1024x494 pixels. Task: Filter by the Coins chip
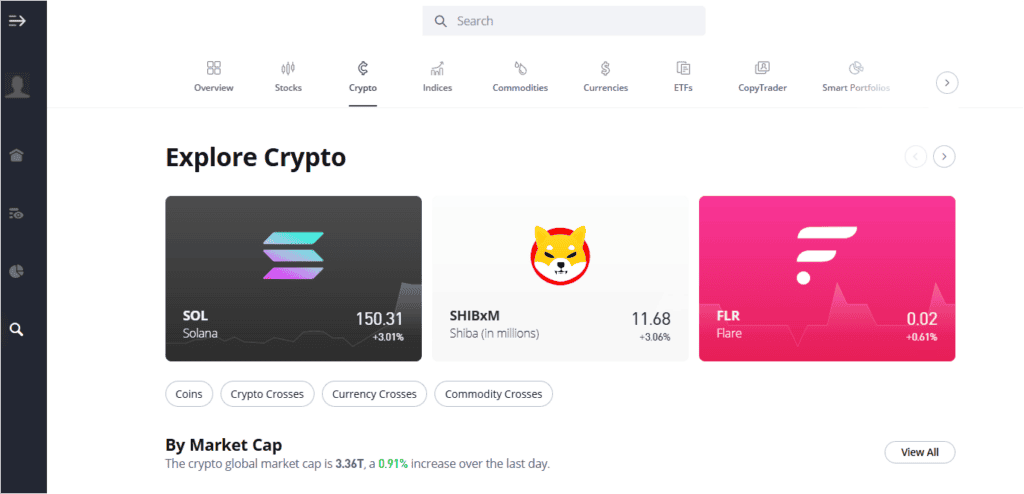(x=189, y=394)
